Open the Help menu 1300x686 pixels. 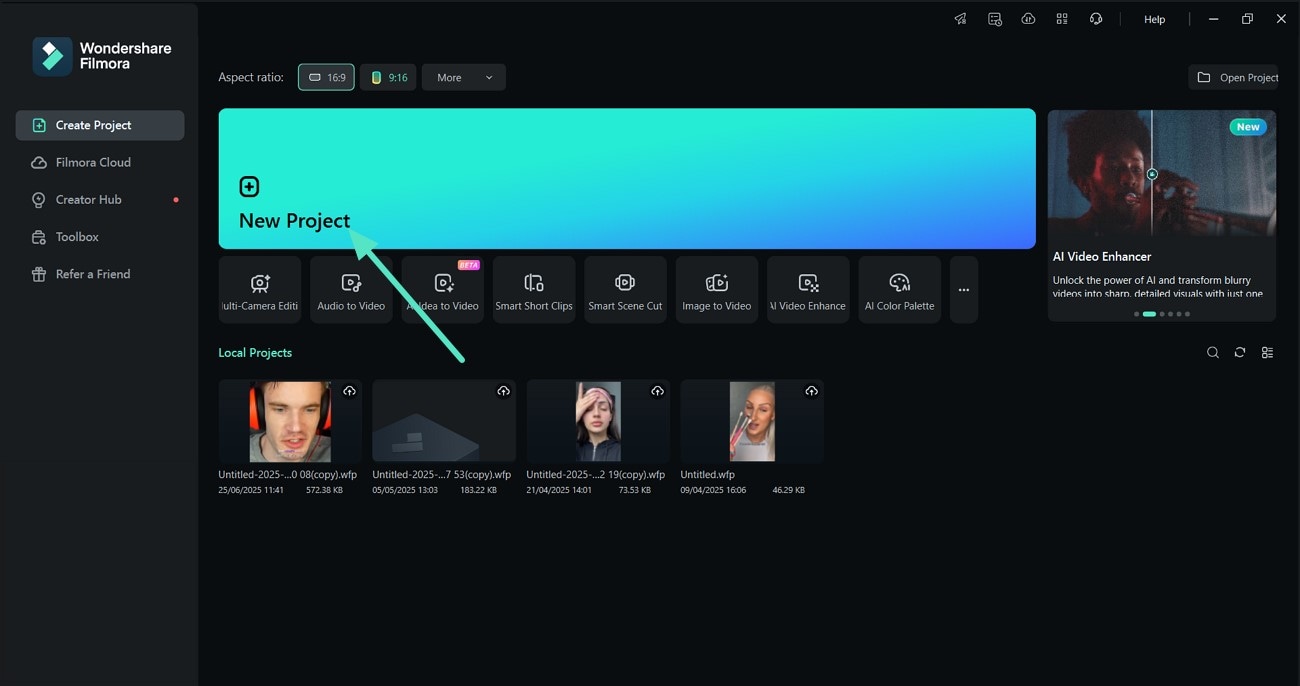coord(1154,19)
